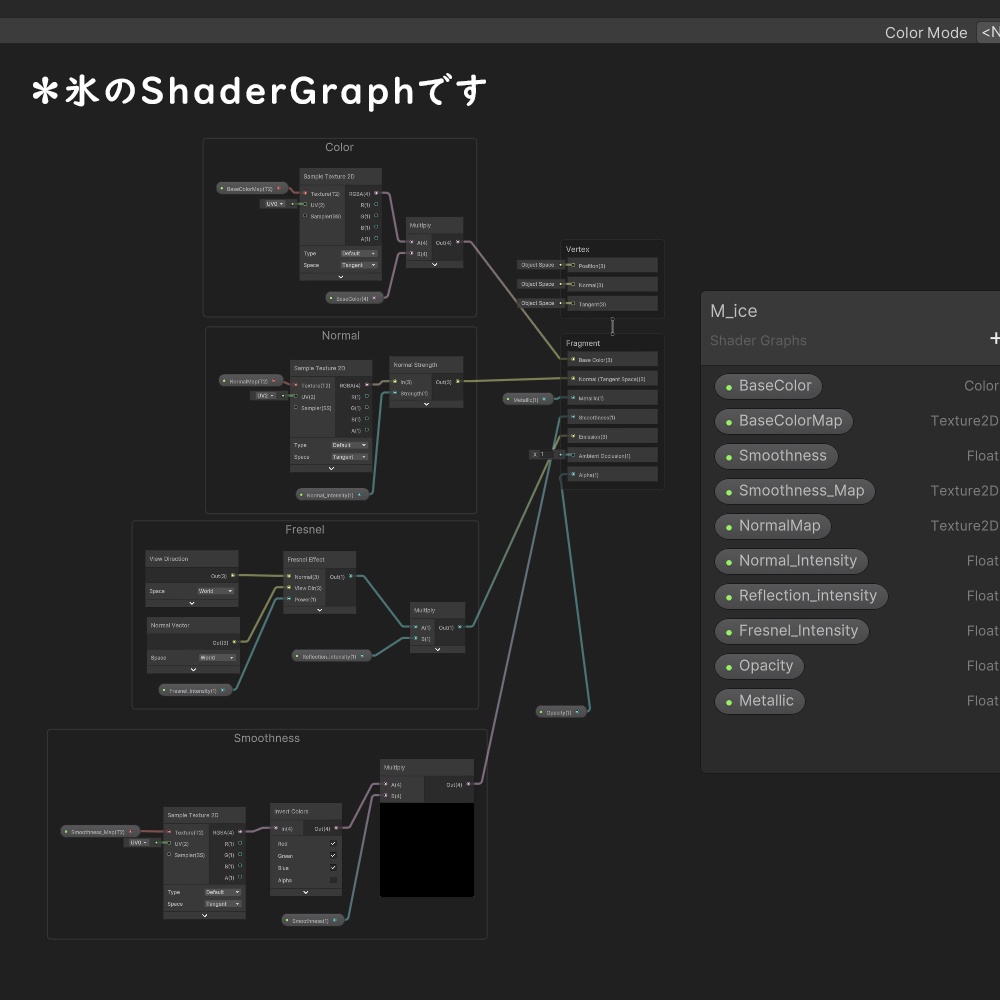Click the Position block input port in Vertex

573,265
